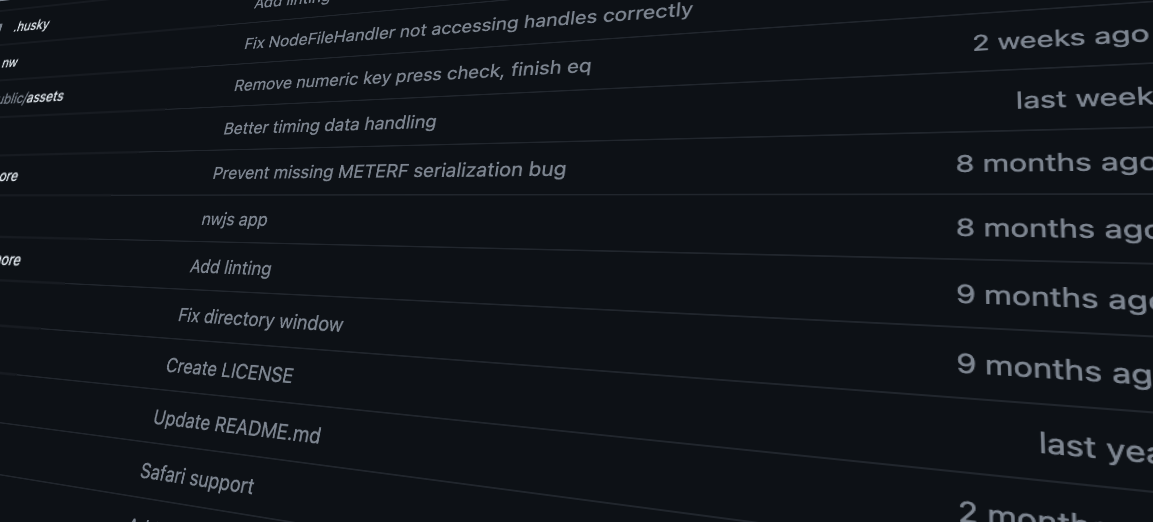Click '8 months ago' in the nwjs app row
The height and width of the screenshot is (522, 1153).
click(x=1053, y=228)
